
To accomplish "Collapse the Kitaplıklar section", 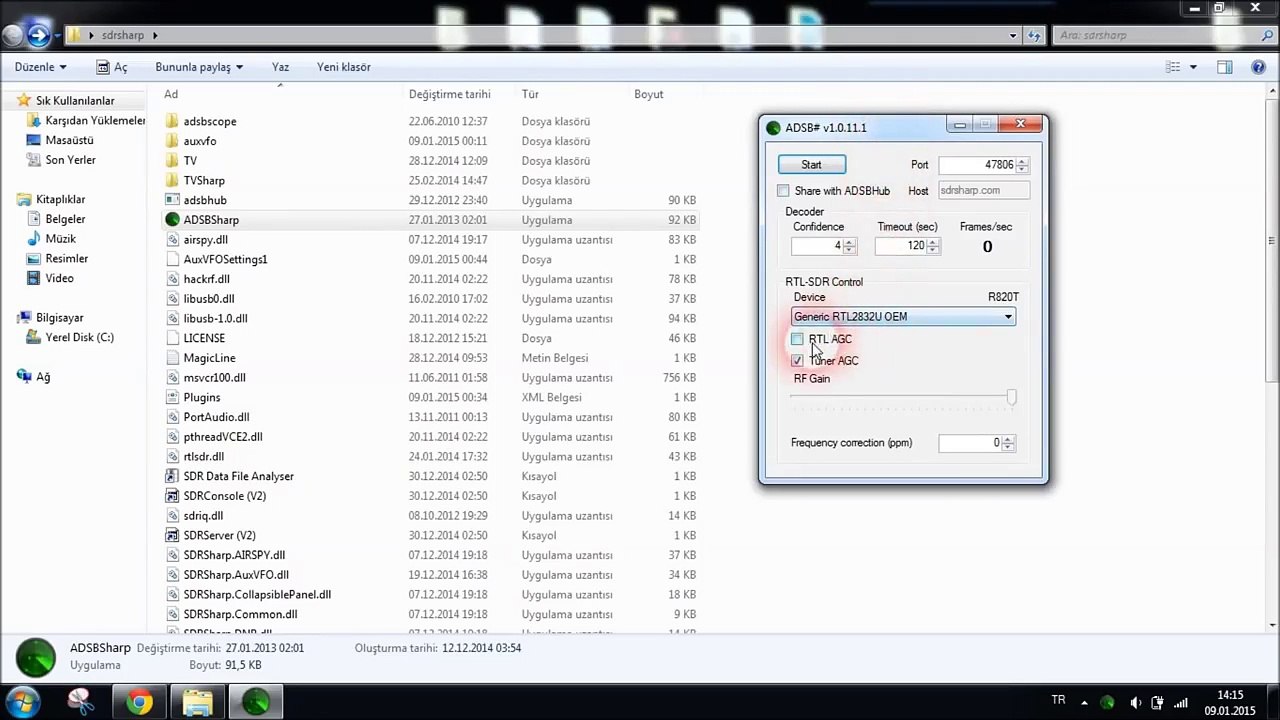I will click(10, 200).
